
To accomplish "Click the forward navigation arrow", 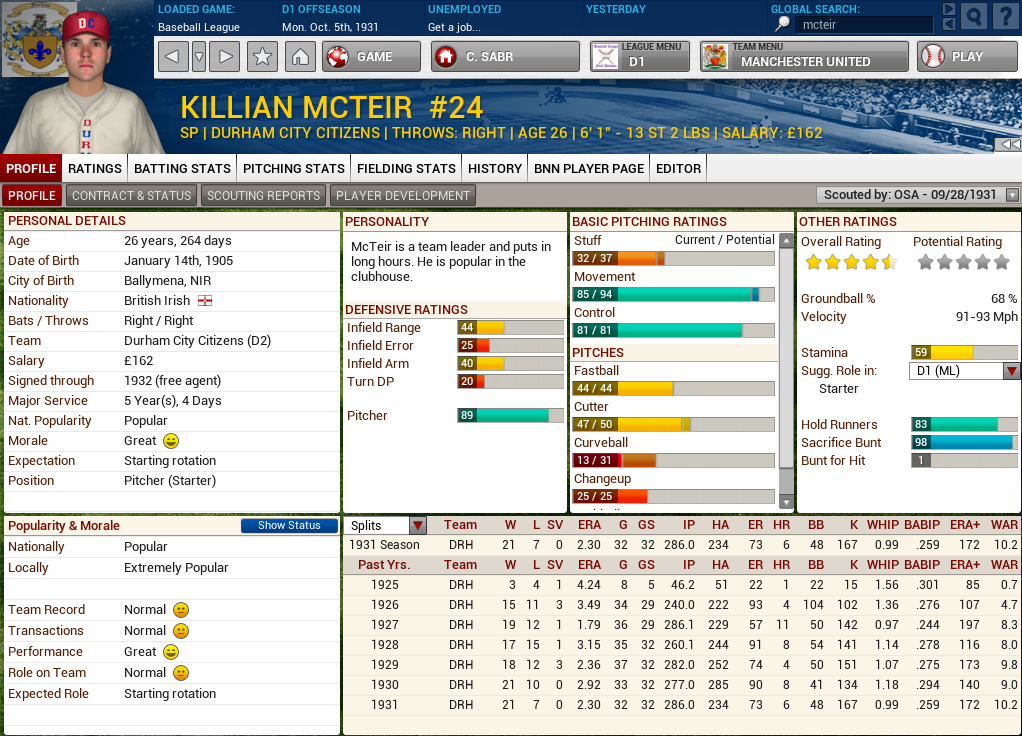I will 224,57.
